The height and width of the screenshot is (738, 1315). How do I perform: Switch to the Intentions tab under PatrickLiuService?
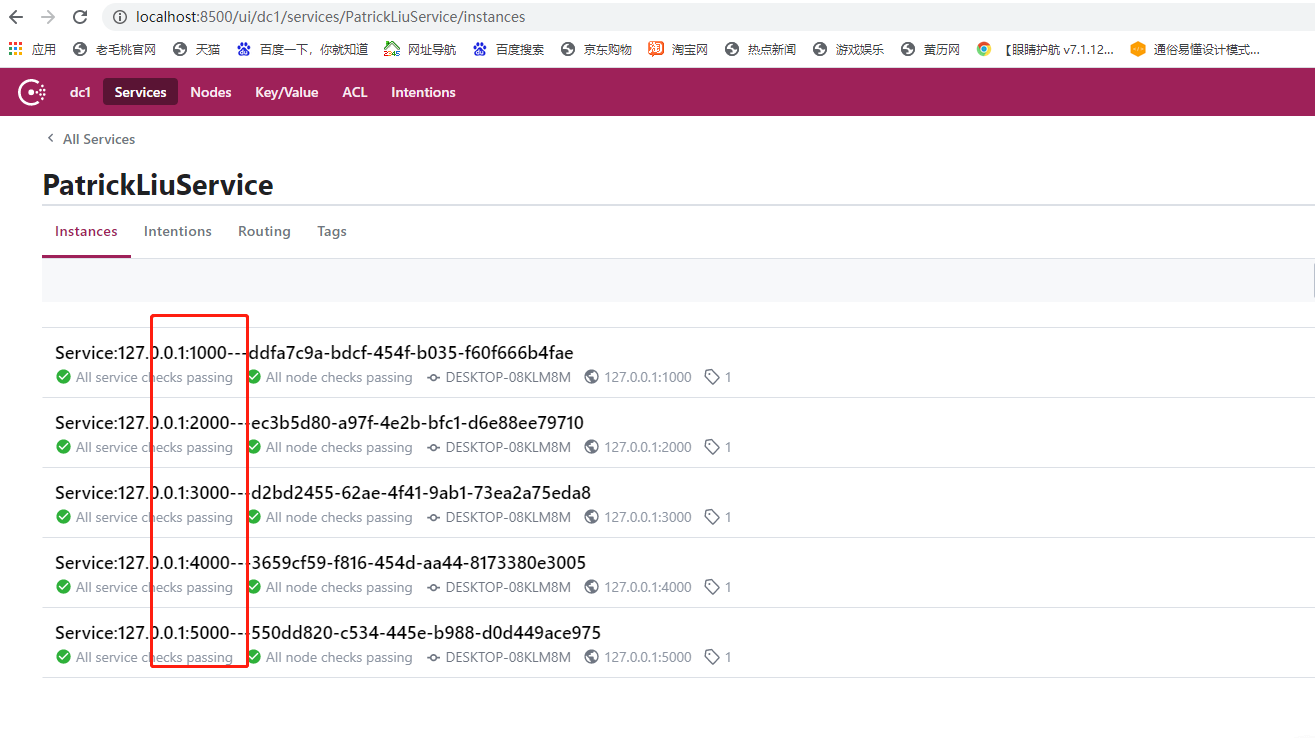(178, 231)
